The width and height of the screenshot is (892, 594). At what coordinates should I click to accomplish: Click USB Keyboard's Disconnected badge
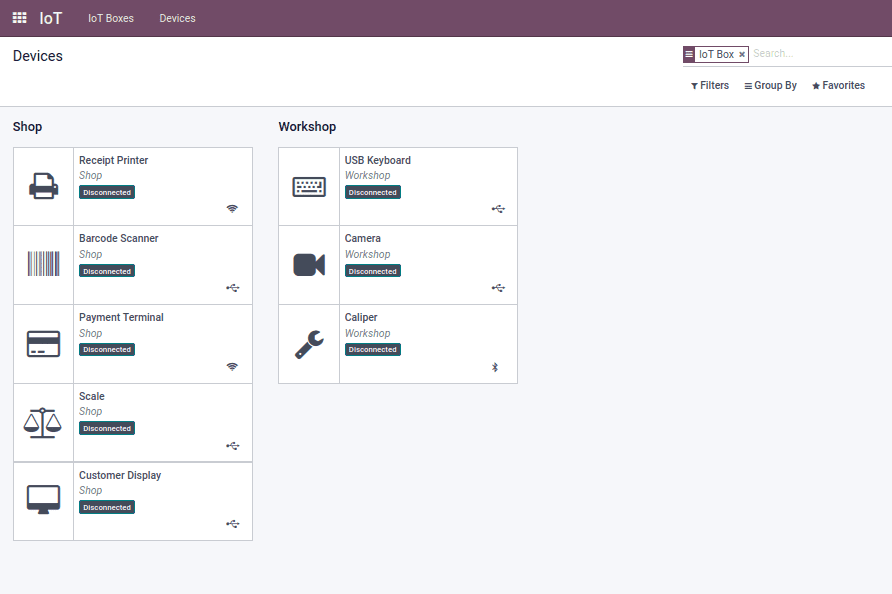tap(373, 192)
